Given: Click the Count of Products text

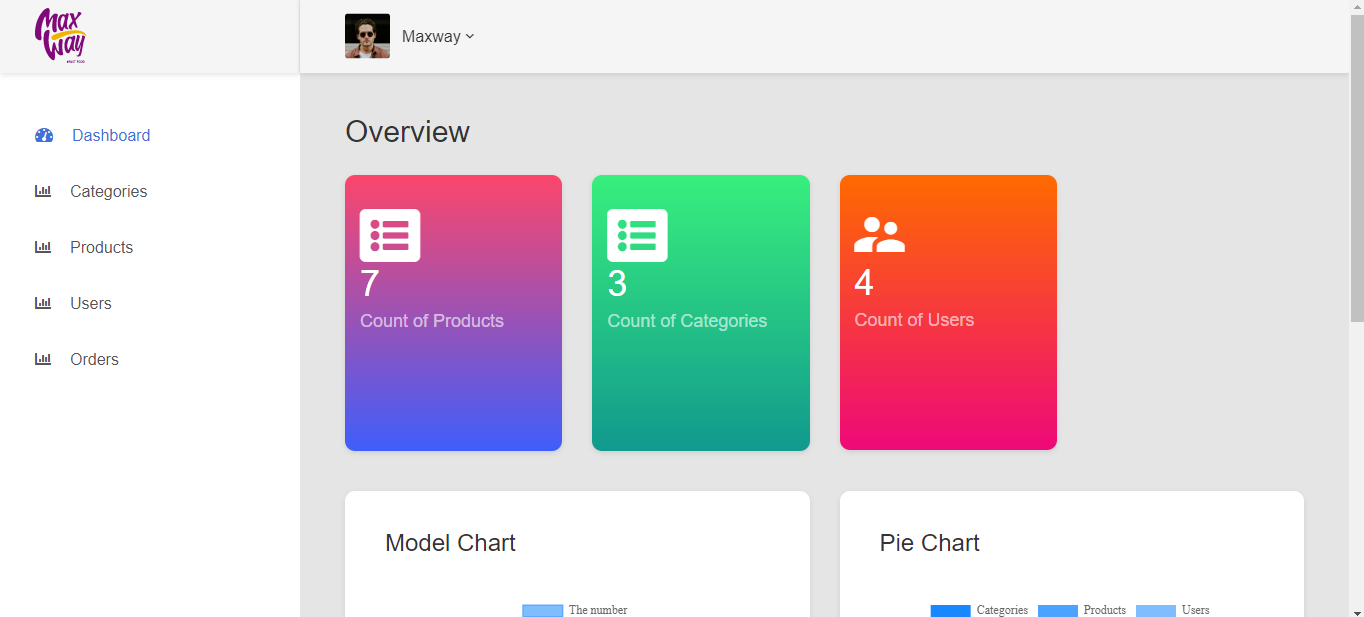Looking at the screenshot, I should click(x=432, y=321).
